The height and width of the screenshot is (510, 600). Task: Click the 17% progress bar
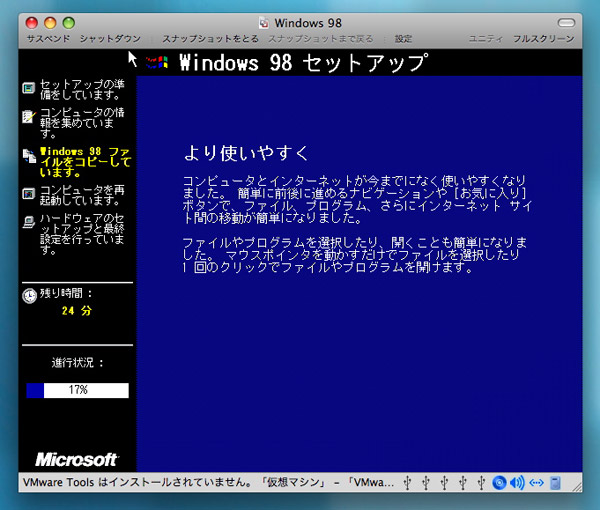click(78, 390)
